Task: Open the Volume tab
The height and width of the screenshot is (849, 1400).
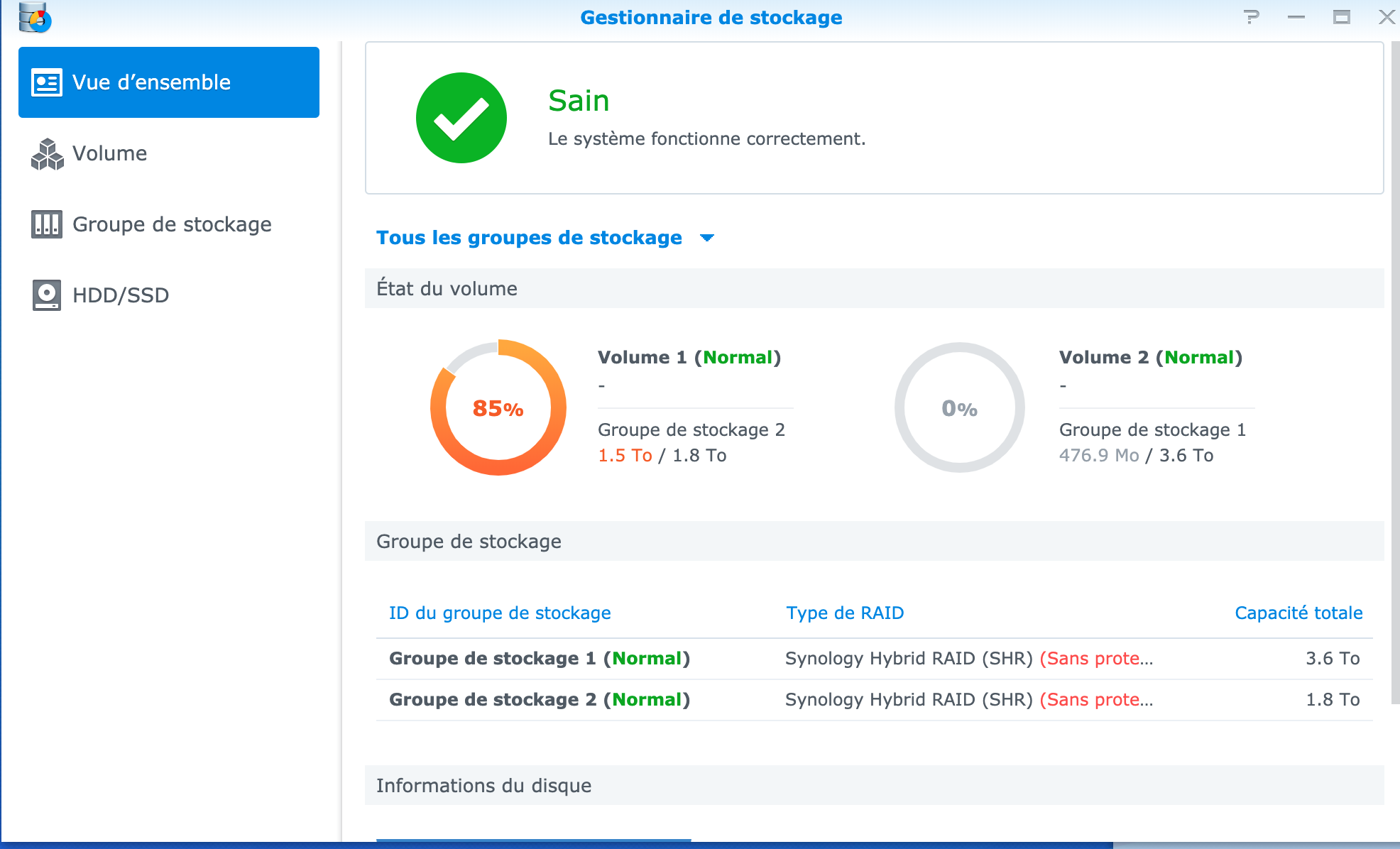Action: (110, 153)
